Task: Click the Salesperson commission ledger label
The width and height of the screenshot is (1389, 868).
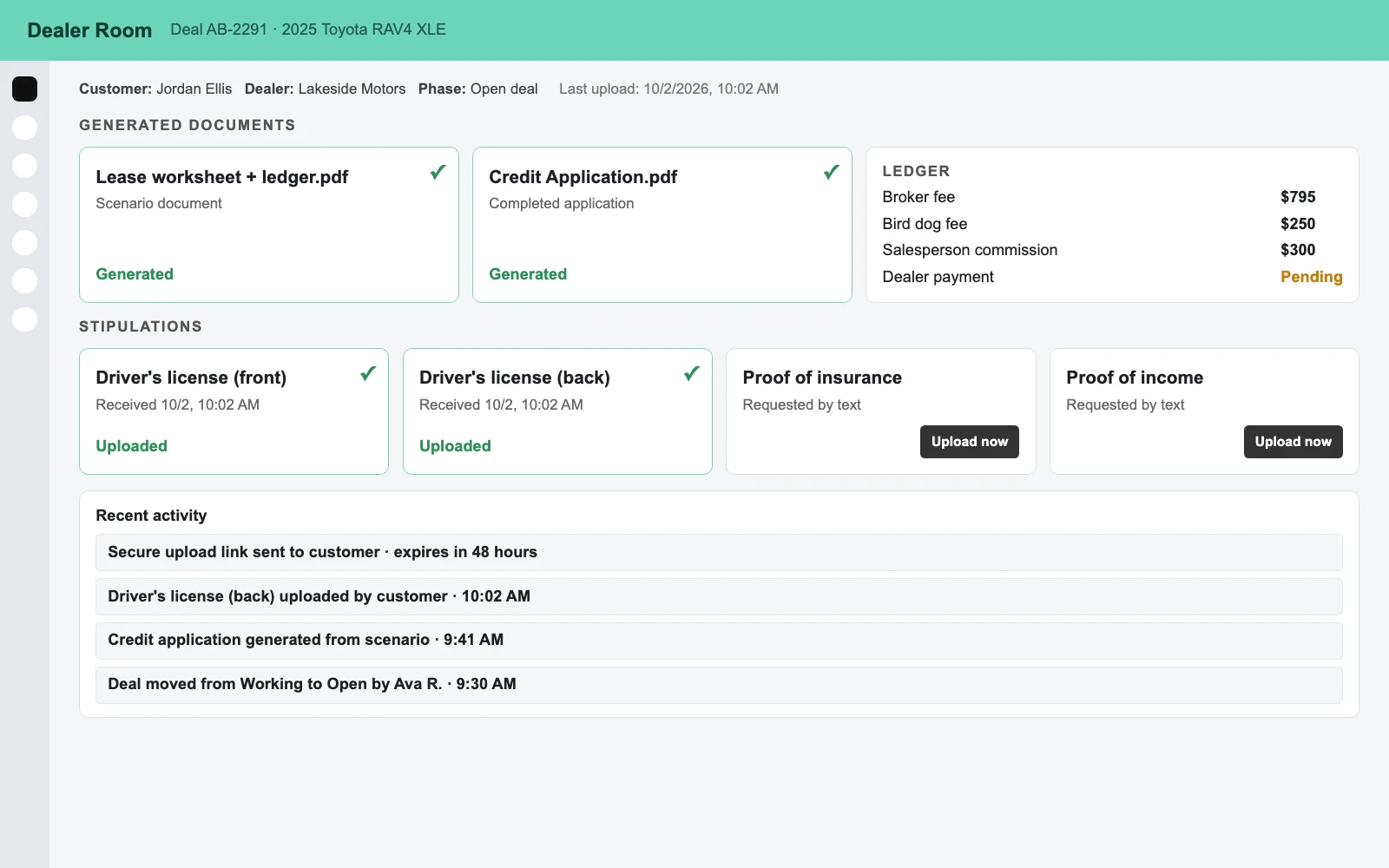Action: coord(970,250)
